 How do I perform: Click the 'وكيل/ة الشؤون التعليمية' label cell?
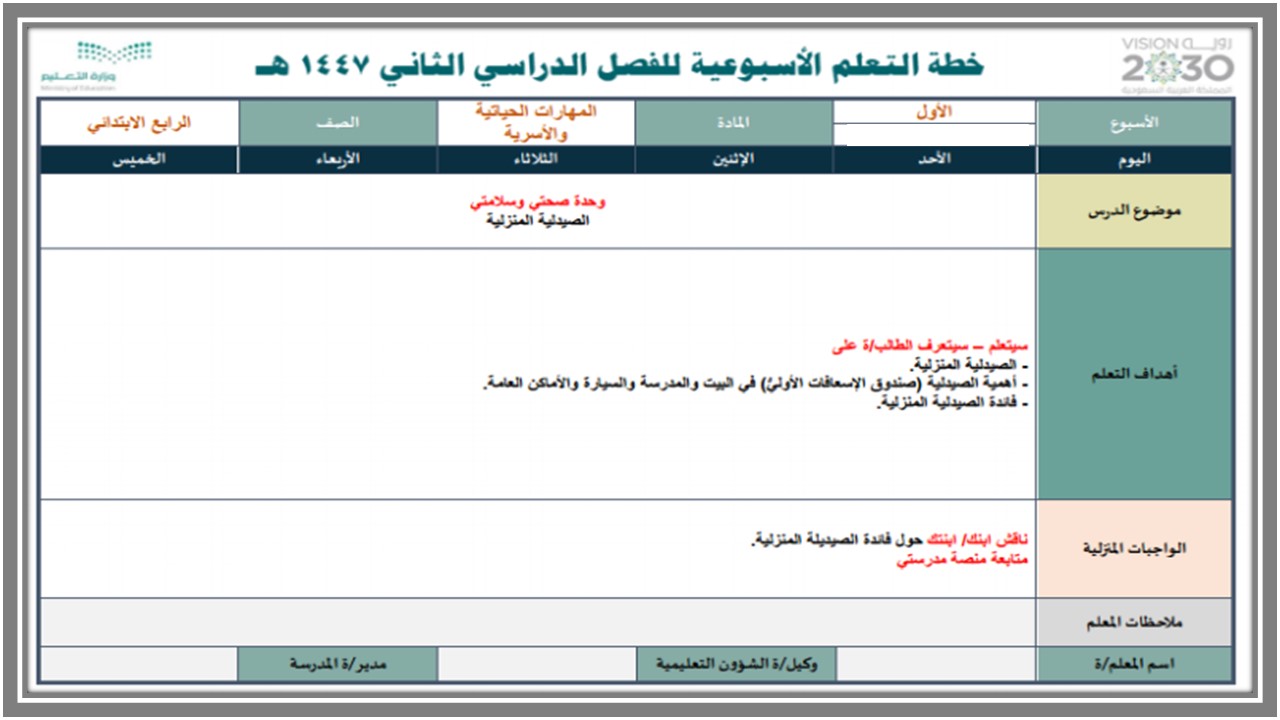coord(736,664)
